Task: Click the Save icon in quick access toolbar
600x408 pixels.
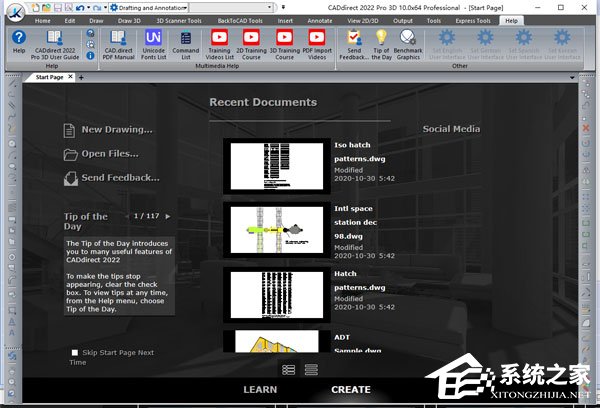Action: pyautogui.click(x=58, y=7)
